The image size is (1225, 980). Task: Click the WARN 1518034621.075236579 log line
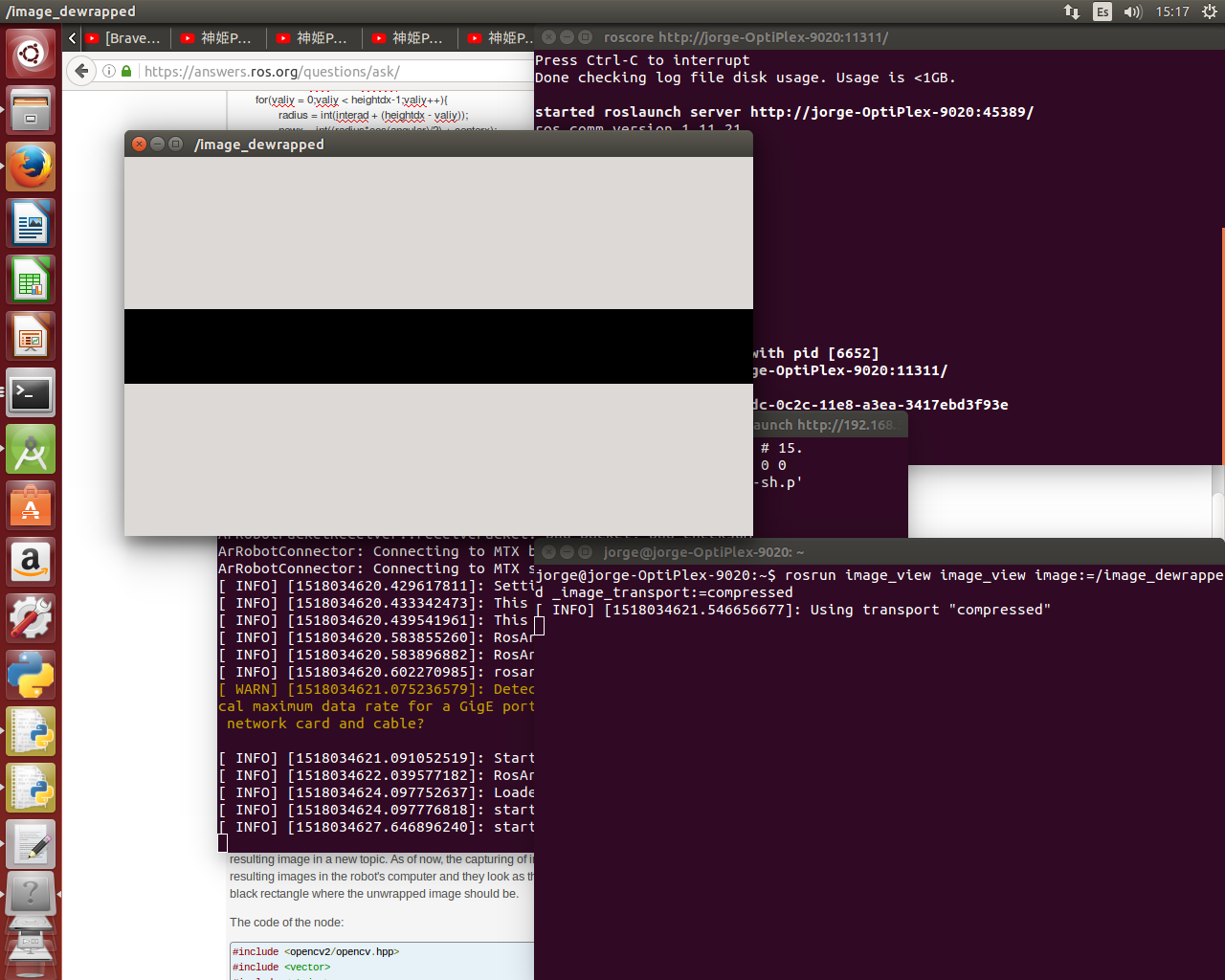(x=376, y=689)
